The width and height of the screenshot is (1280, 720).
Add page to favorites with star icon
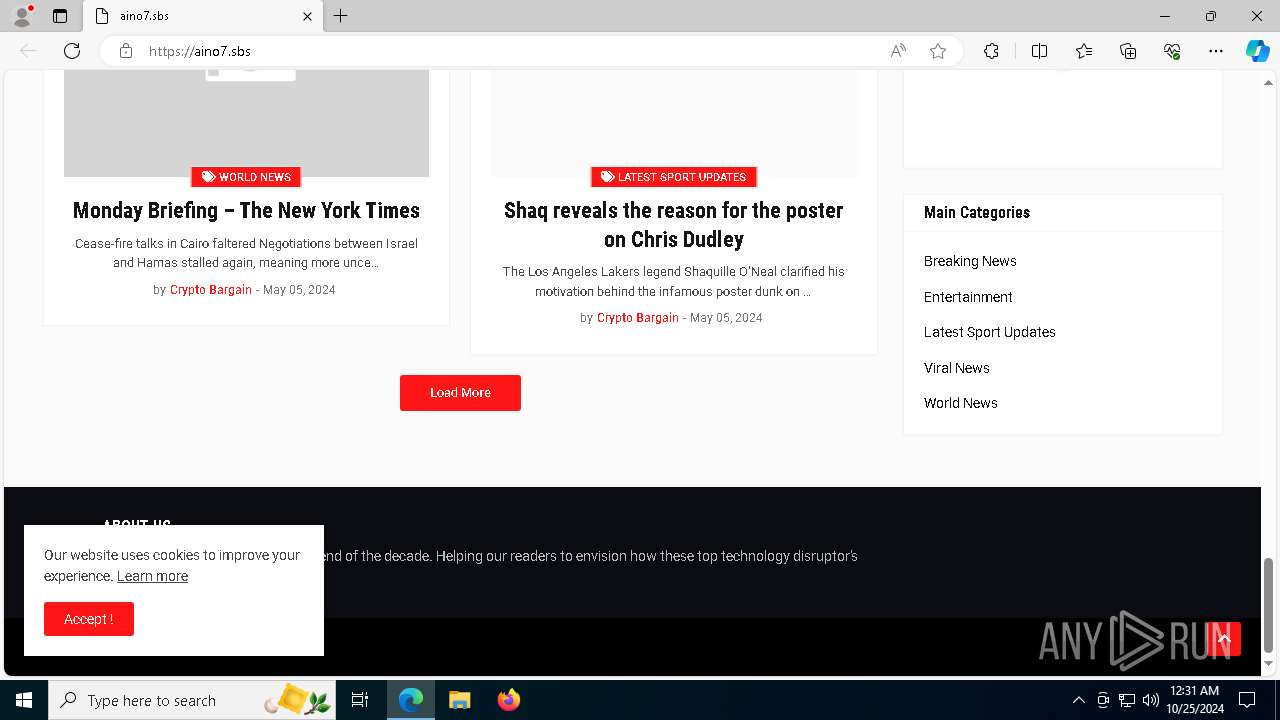tap(938, 51)
